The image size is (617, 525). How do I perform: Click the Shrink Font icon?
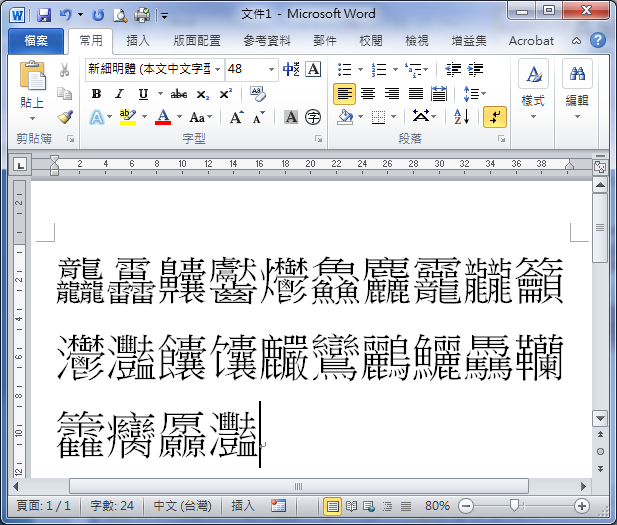(x=259, y=117)
